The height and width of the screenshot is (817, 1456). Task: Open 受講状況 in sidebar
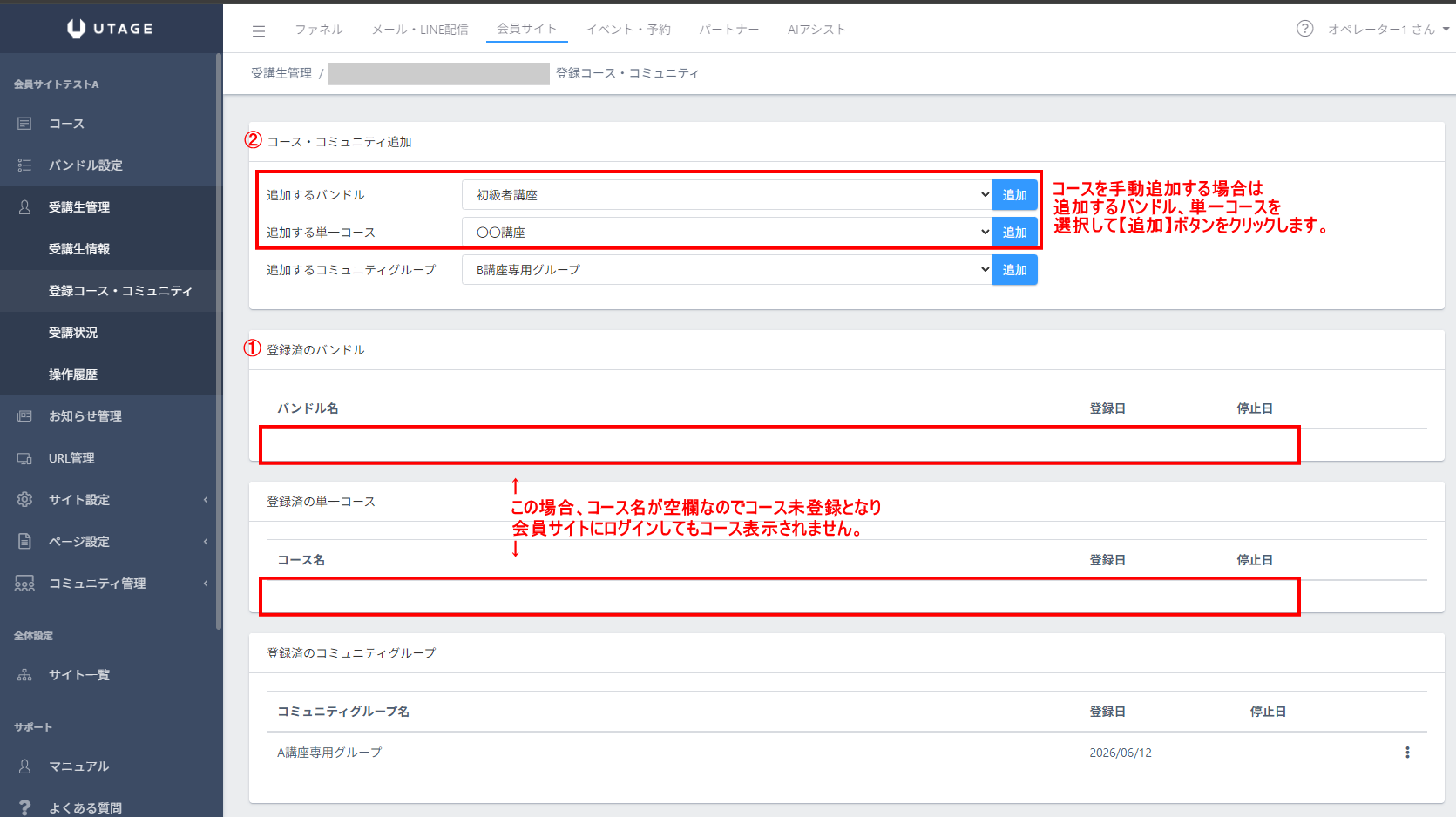73,333
